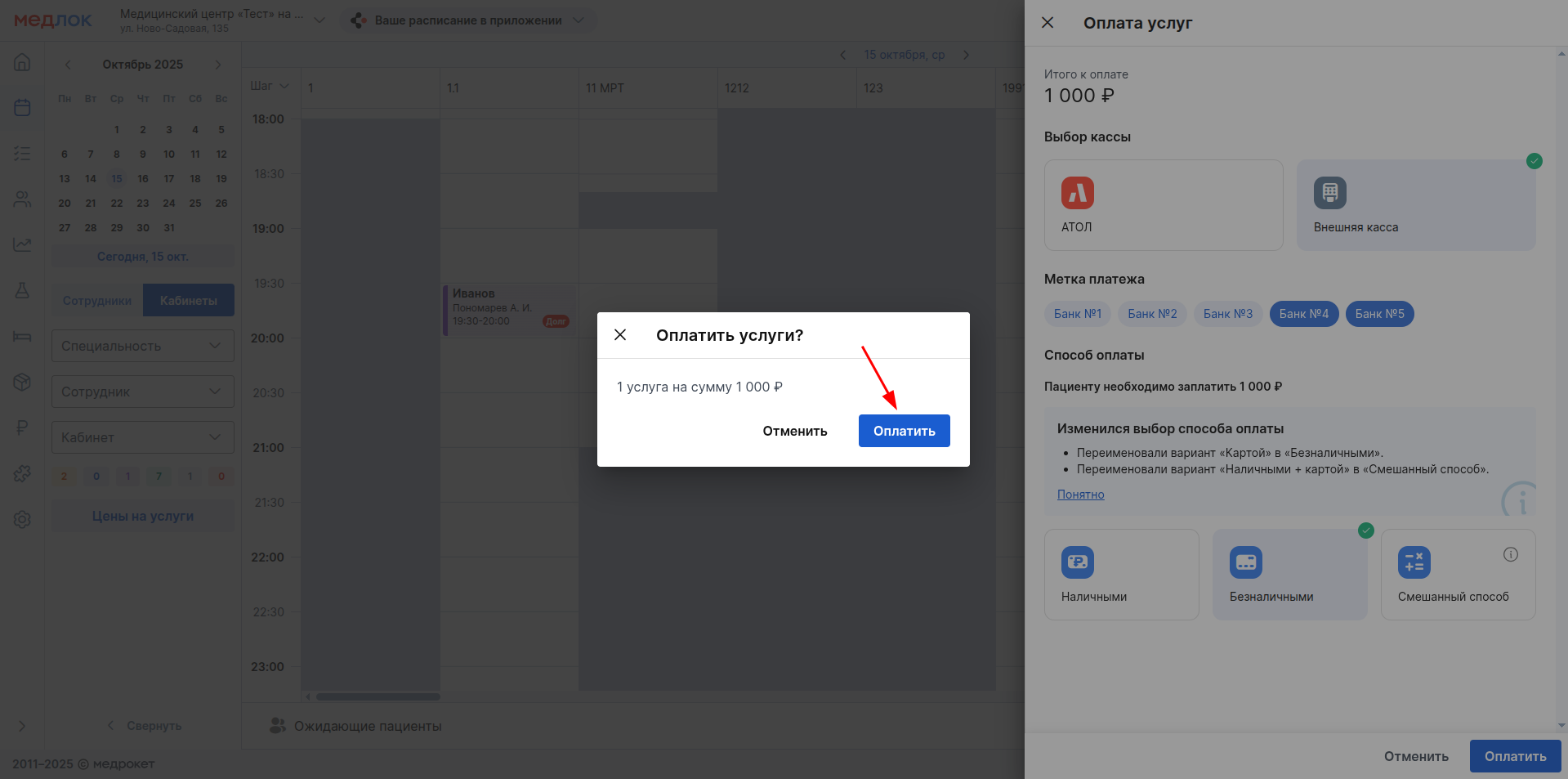Switch to the Кабинеты tab
The width and height of the screenshot is (1568, 779).
(189, 301)
